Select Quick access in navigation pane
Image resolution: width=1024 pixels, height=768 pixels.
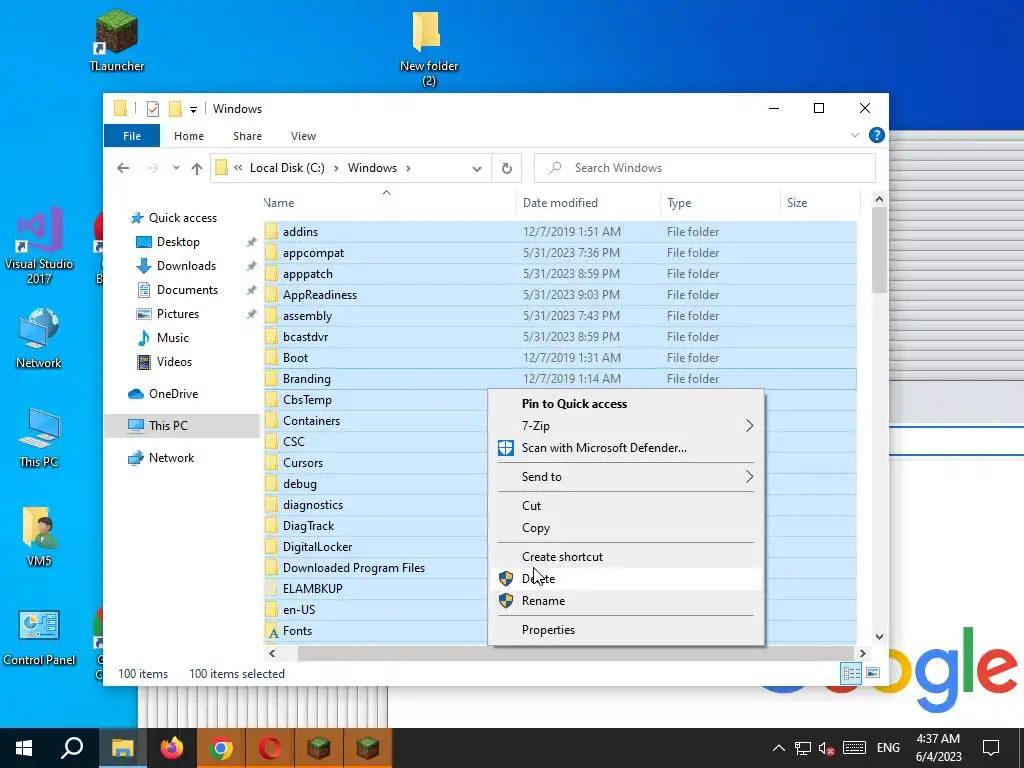click(x=182, y=218)
